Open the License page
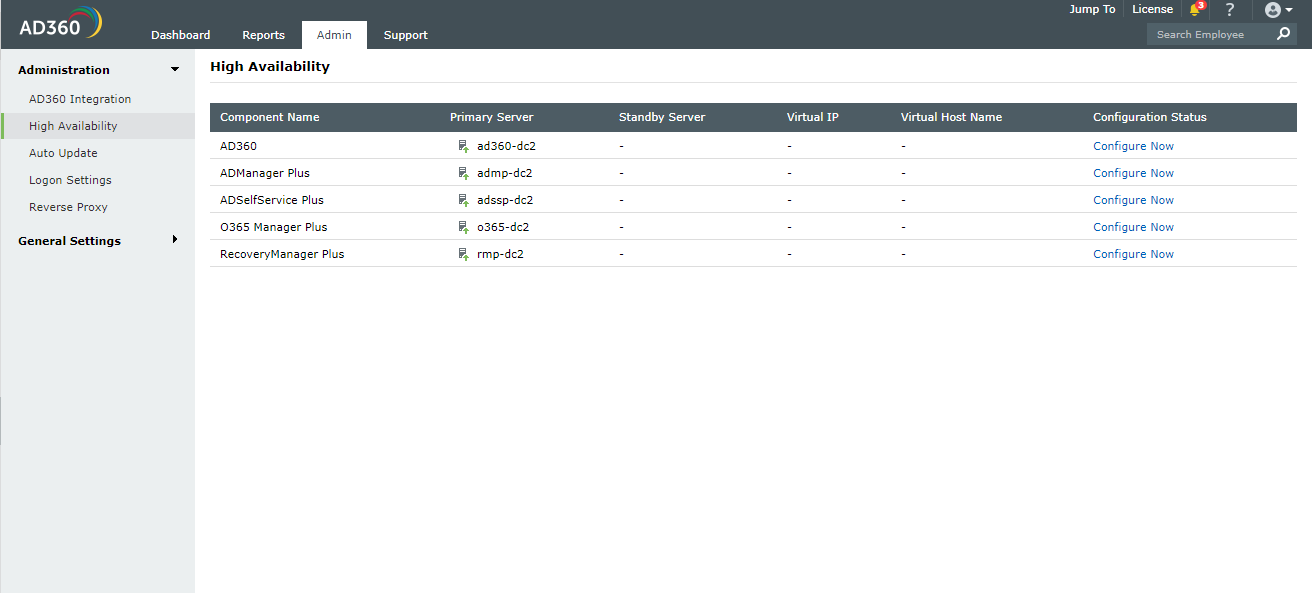Viewport: 1312px width, 593px height. [x=1152, y=9]
